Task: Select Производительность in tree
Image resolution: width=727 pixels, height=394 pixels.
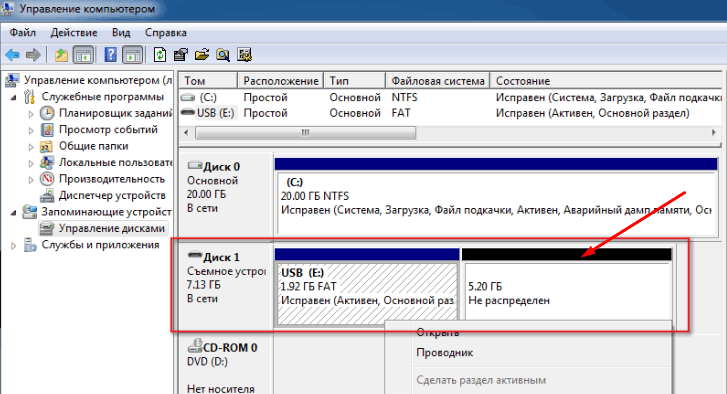Action: [x=112, y=179]
